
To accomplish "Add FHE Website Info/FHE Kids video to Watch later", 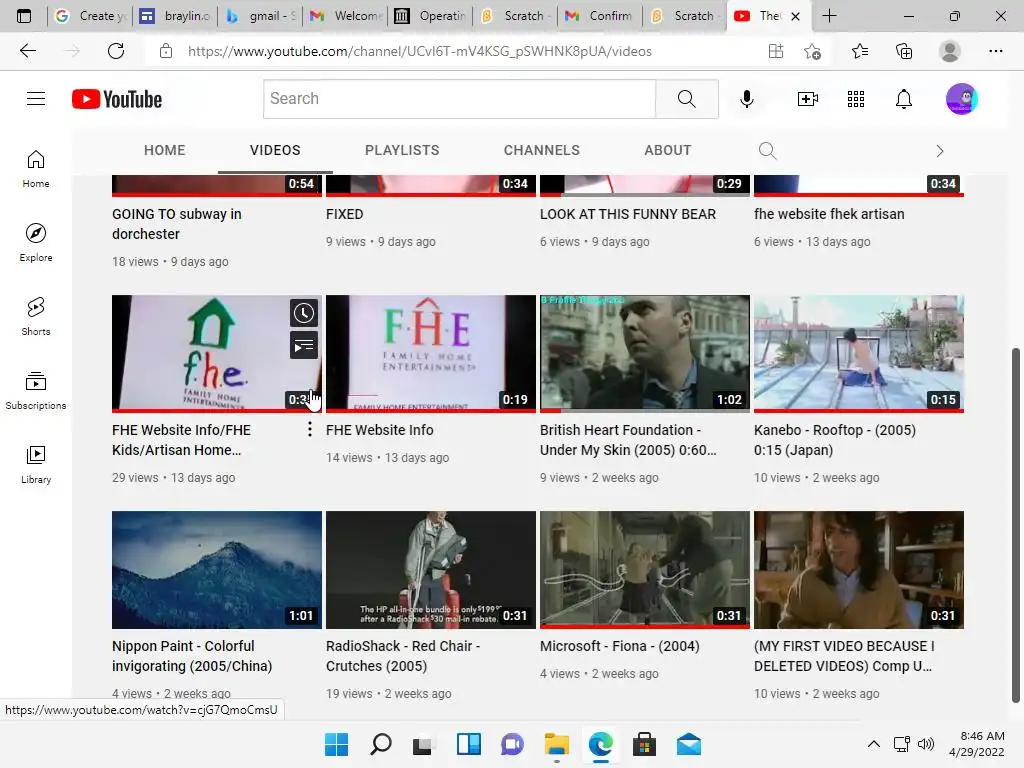I will point(304,313).
